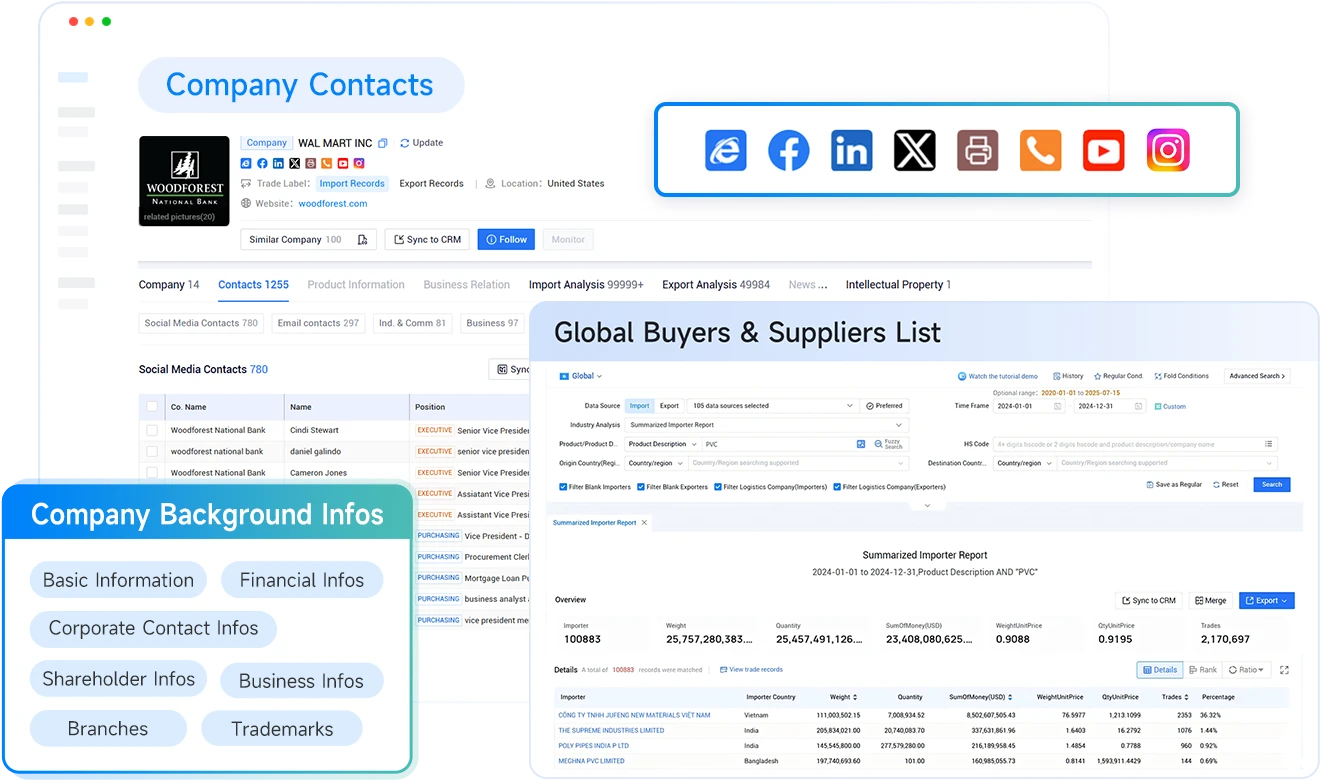Check the Cameron Jones row checkbox
This screenshot has width=1320, height=780.
pyautogui.click(x=152, y=473)
